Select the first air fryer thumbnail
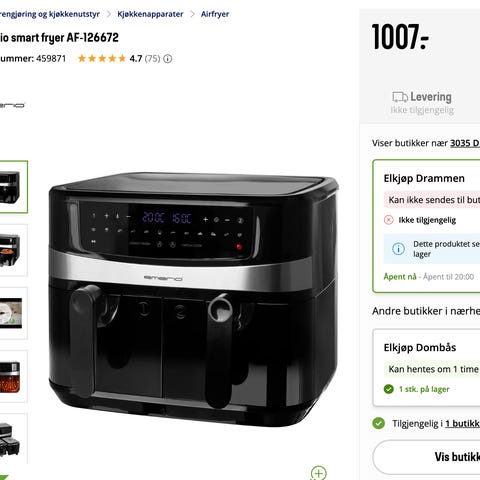Viewport: 480px width, 480px height. (12, 187)
